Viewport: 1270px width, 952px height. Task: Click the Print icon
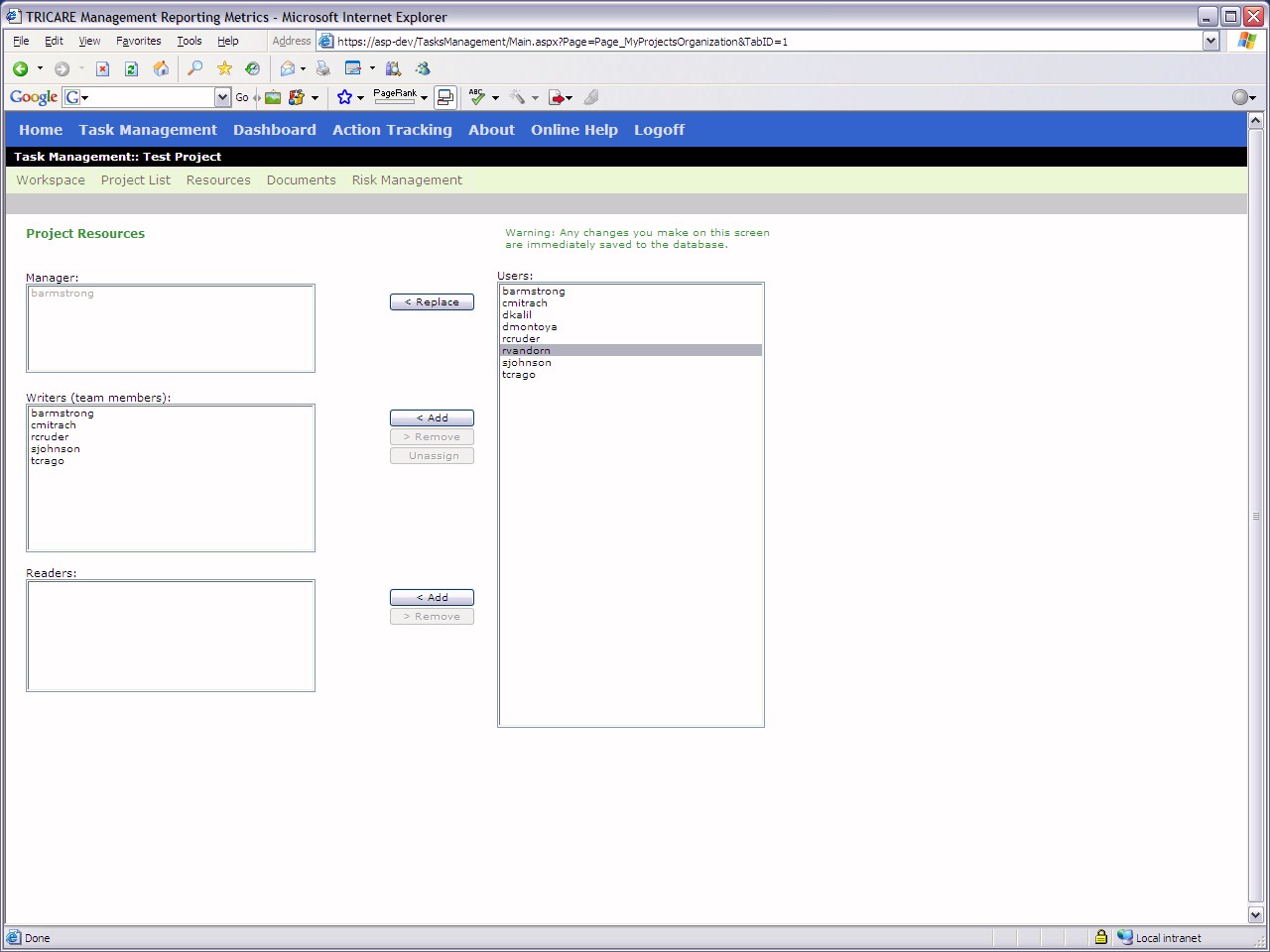(x=322, y=68)
